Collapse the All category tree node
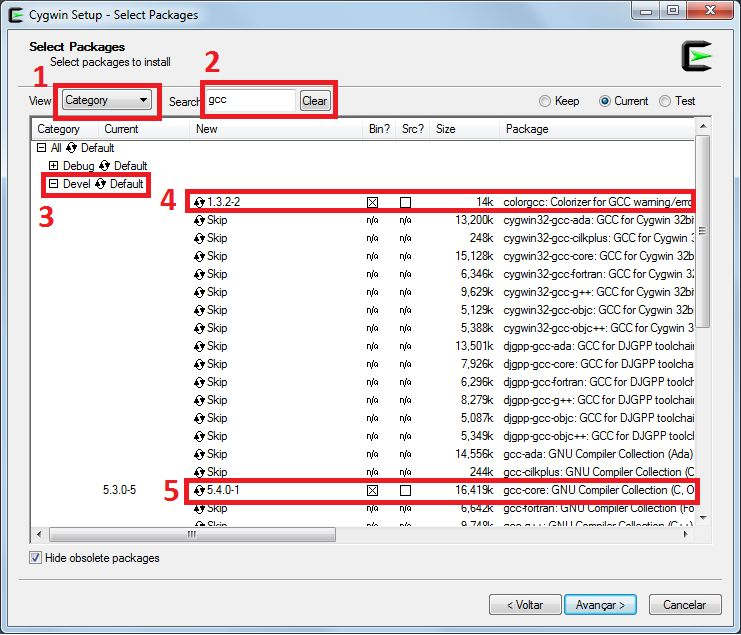Screen dimensions: 741x635 click(x=42, y=148)
